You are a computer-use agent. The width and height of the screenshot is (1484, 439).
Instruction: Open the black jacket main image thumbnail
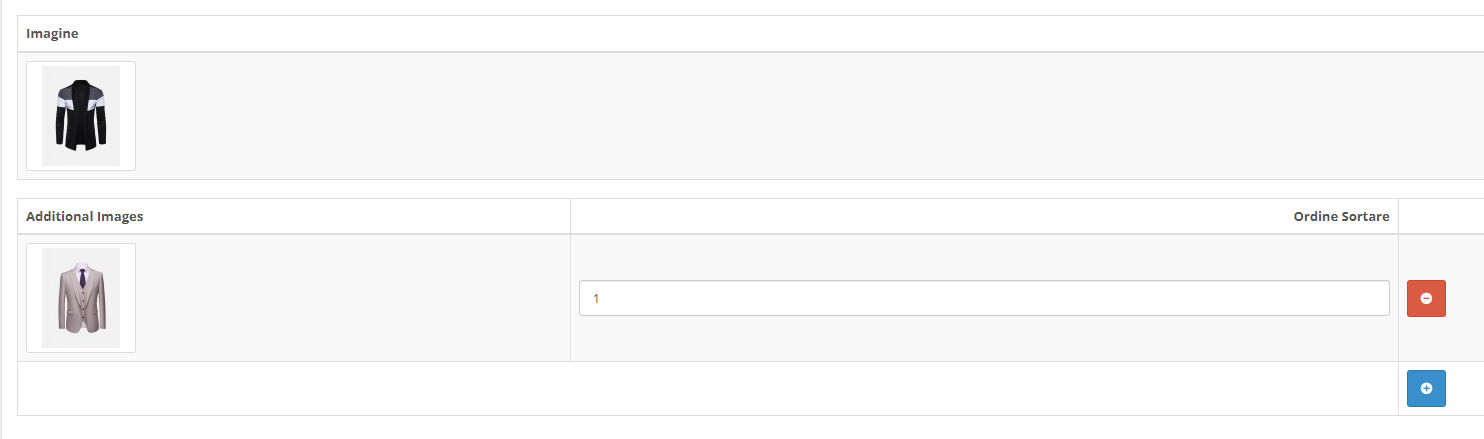coord(81,116)
